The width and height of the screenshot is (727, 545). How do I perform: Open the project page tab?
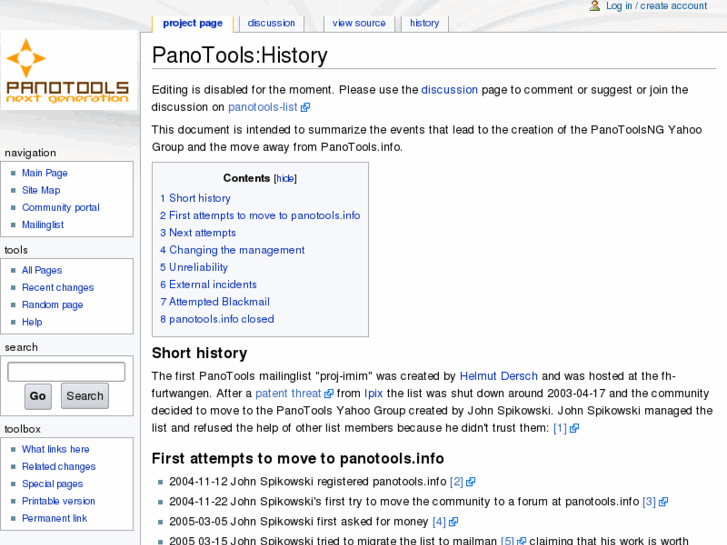tap(192, 23)
